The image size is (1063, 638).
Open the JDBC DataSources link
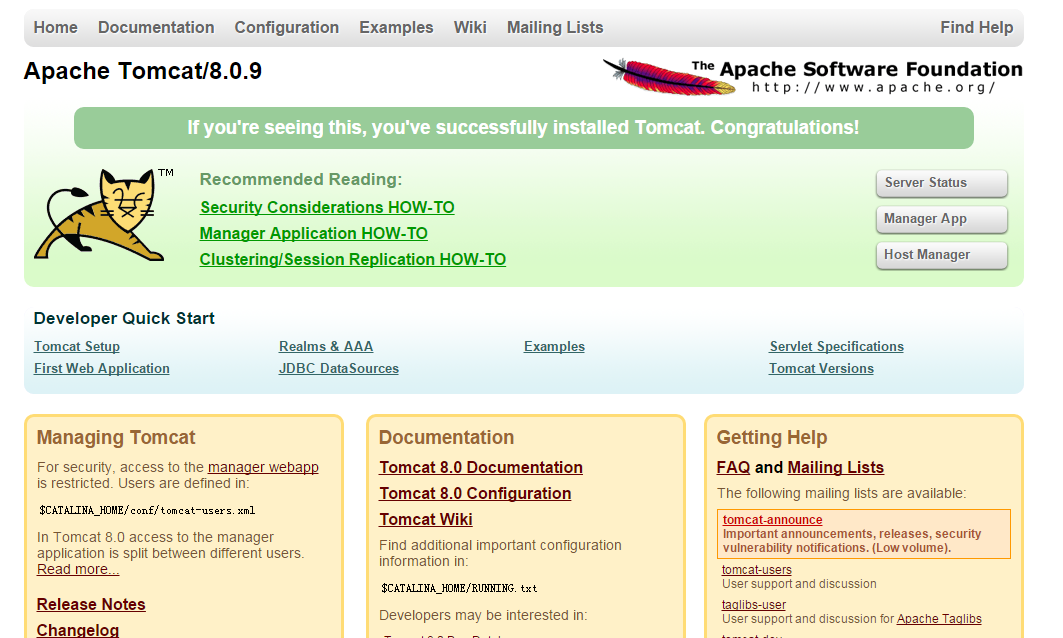pos(339,368)
